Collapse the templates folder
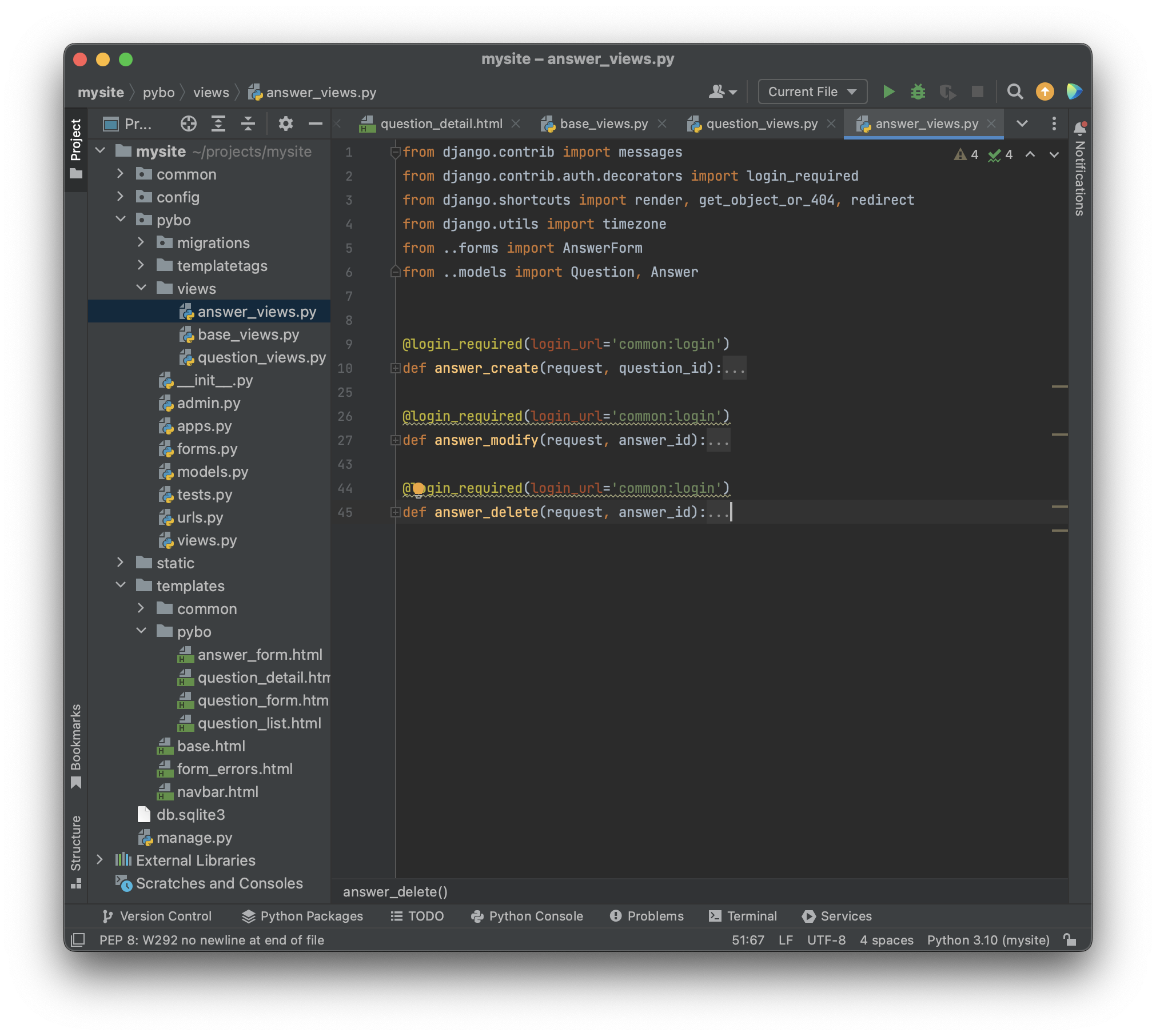This screenshot has width=1156, height=1036. [120, 585]
